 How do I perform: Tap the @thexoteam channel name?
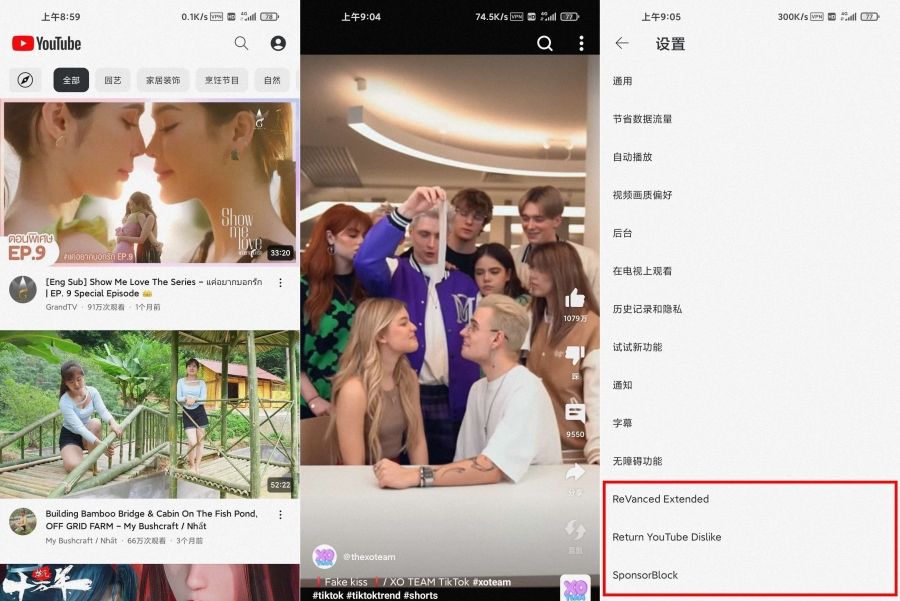[368, 556]
